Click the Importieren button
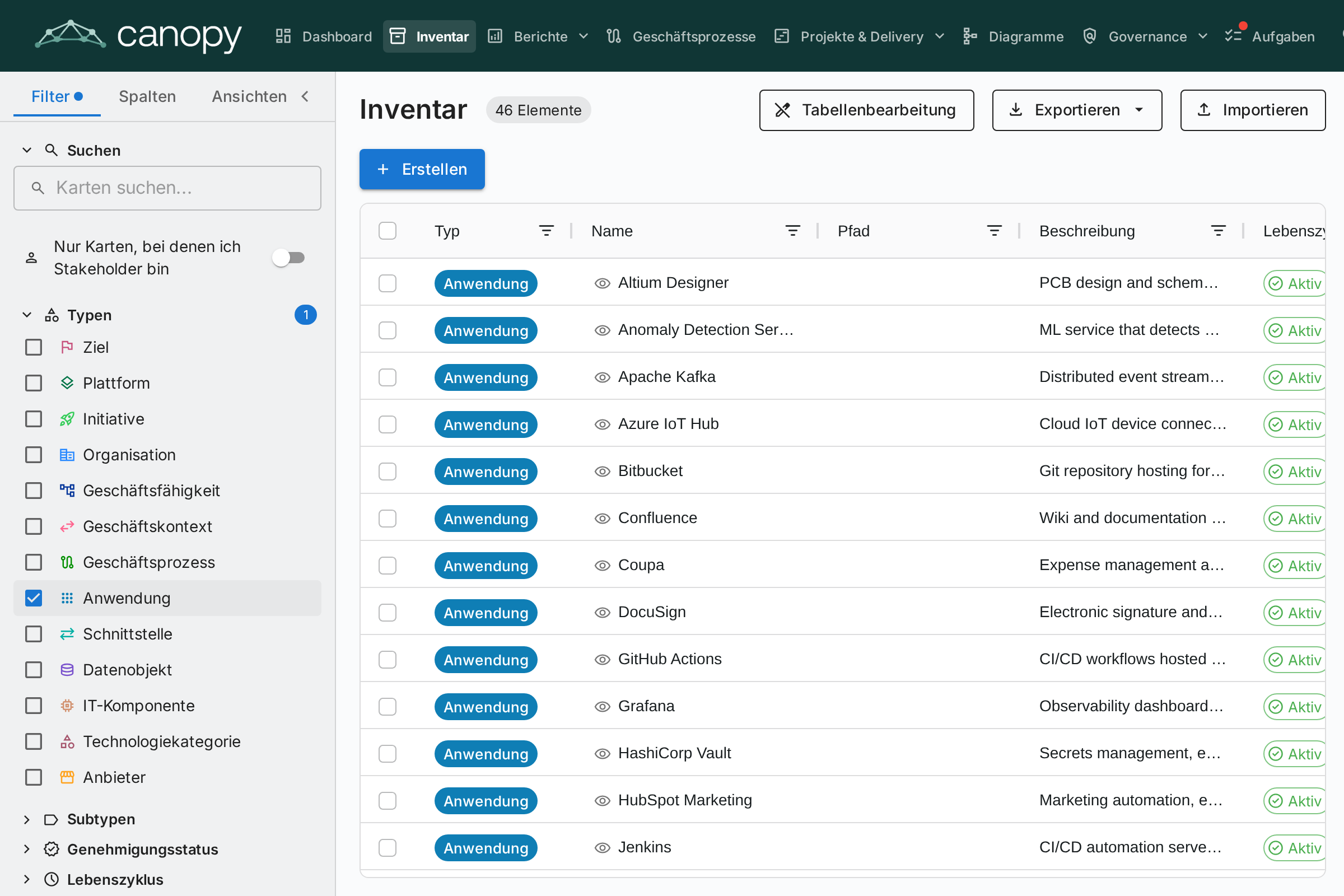This screenshot has height=896, width=1344. coord(1253,110)
